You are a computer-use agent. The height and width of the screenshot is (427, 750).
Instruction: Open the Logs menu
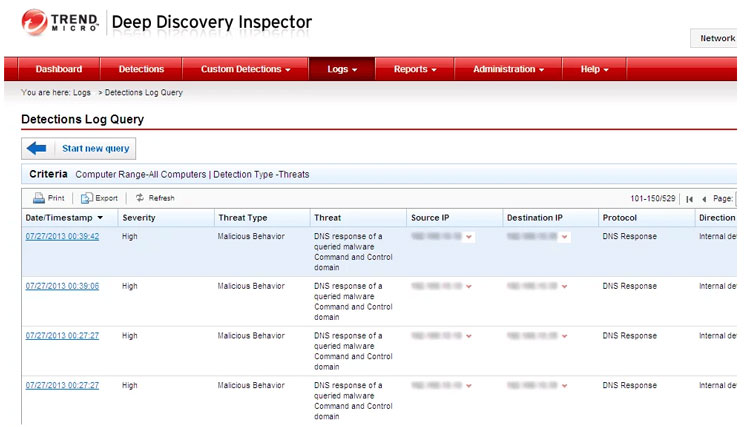coord(340,69)
